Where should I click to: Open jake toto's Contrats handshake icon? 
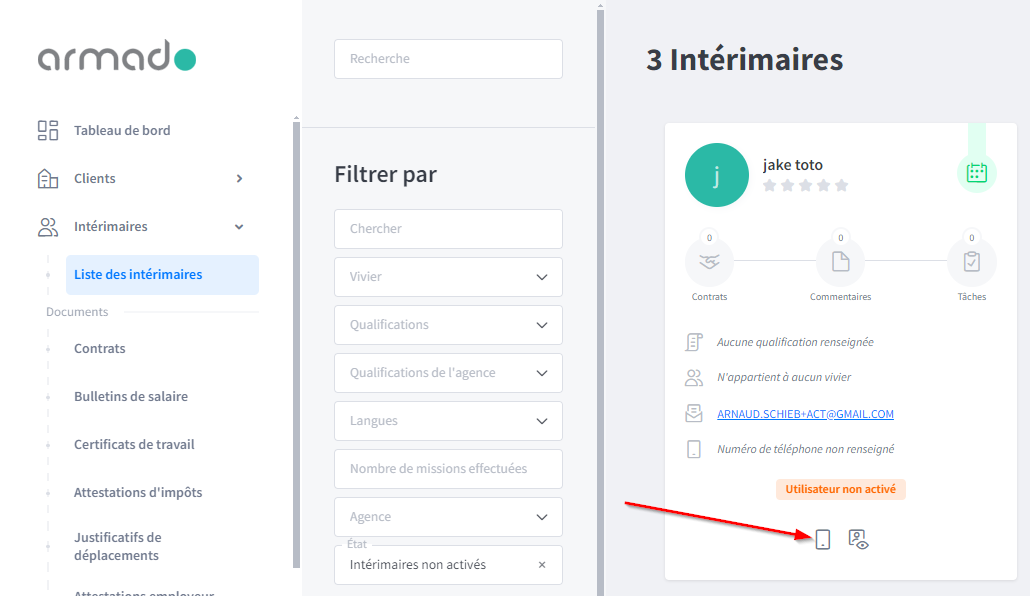(x=709, y=262)
